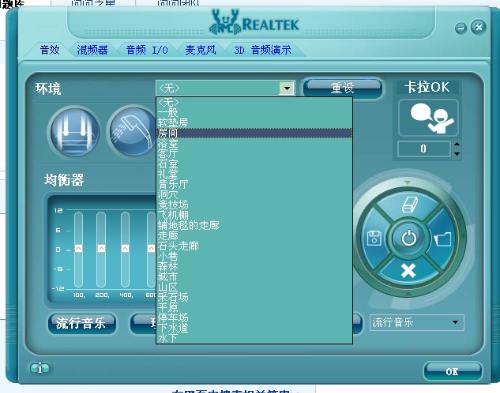This screenshot has height=393, width=500.
Task: Open the 麦克风 tab
Action: point(200,50)
